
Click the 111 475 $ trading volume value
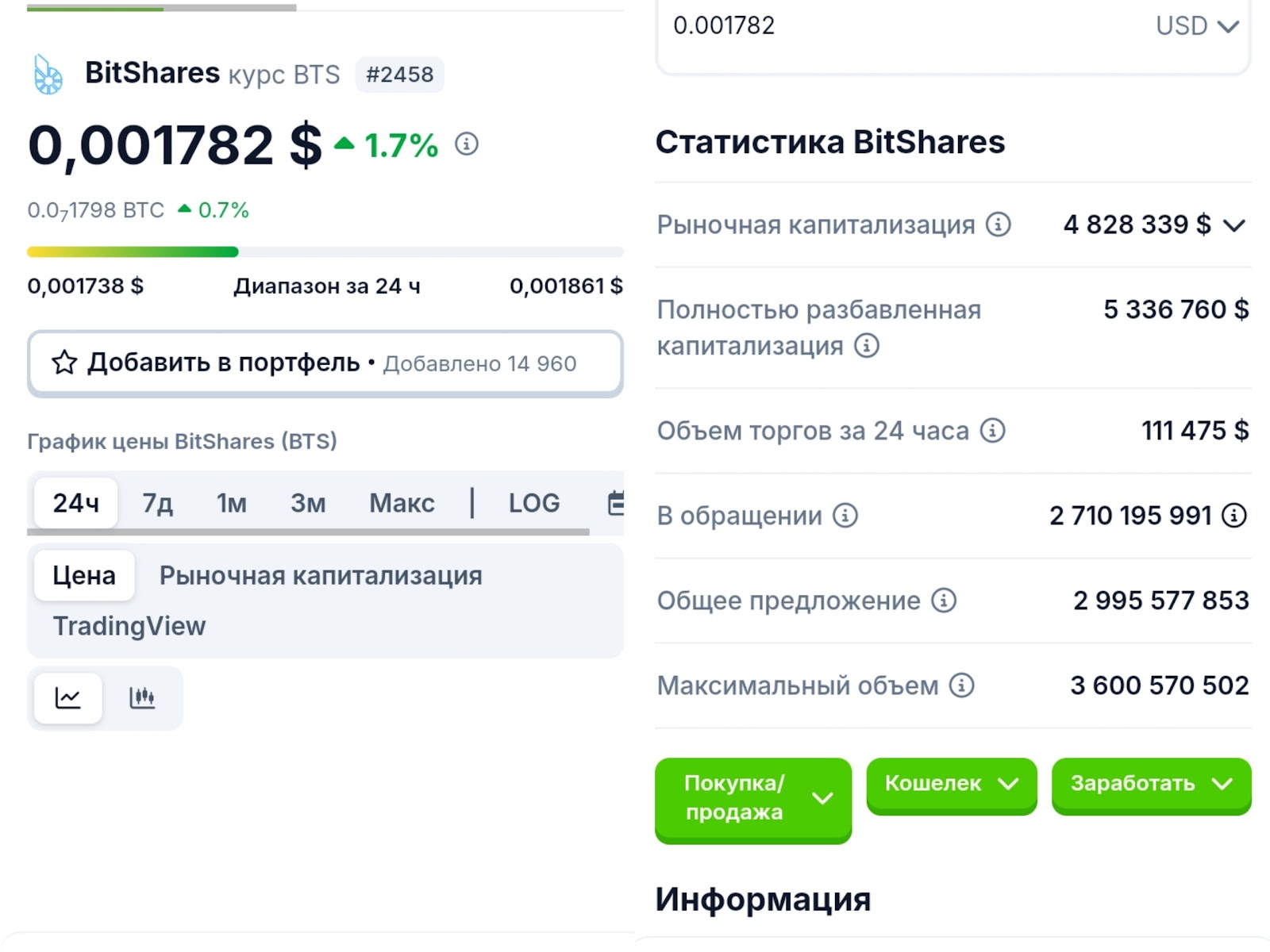[x=1195, y=431]
